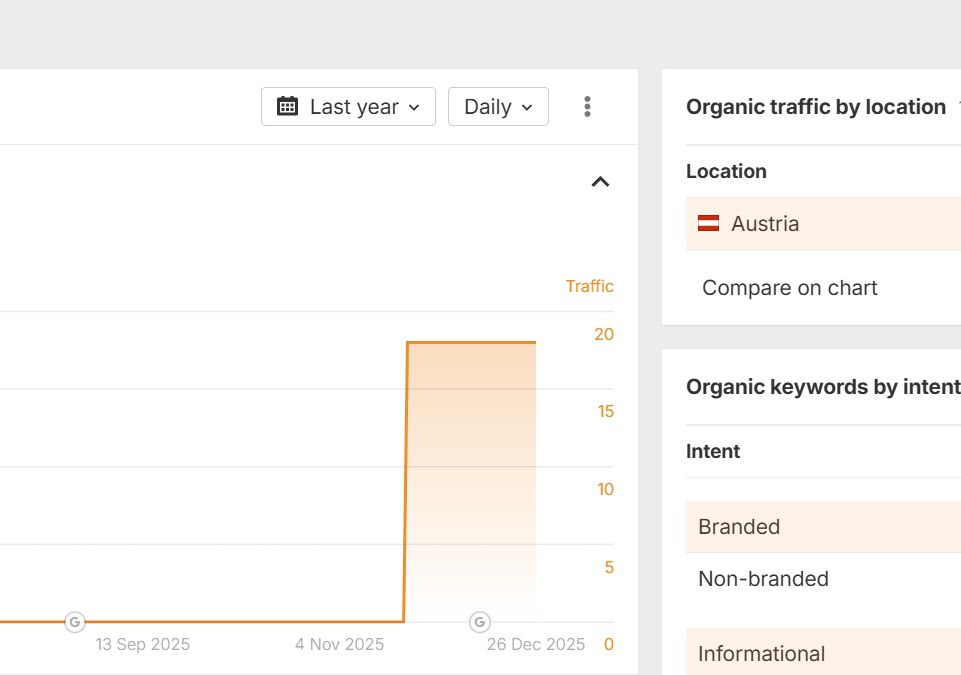Open the three-dot more options menu
The image size is (961, 675).
coord(587,107)
